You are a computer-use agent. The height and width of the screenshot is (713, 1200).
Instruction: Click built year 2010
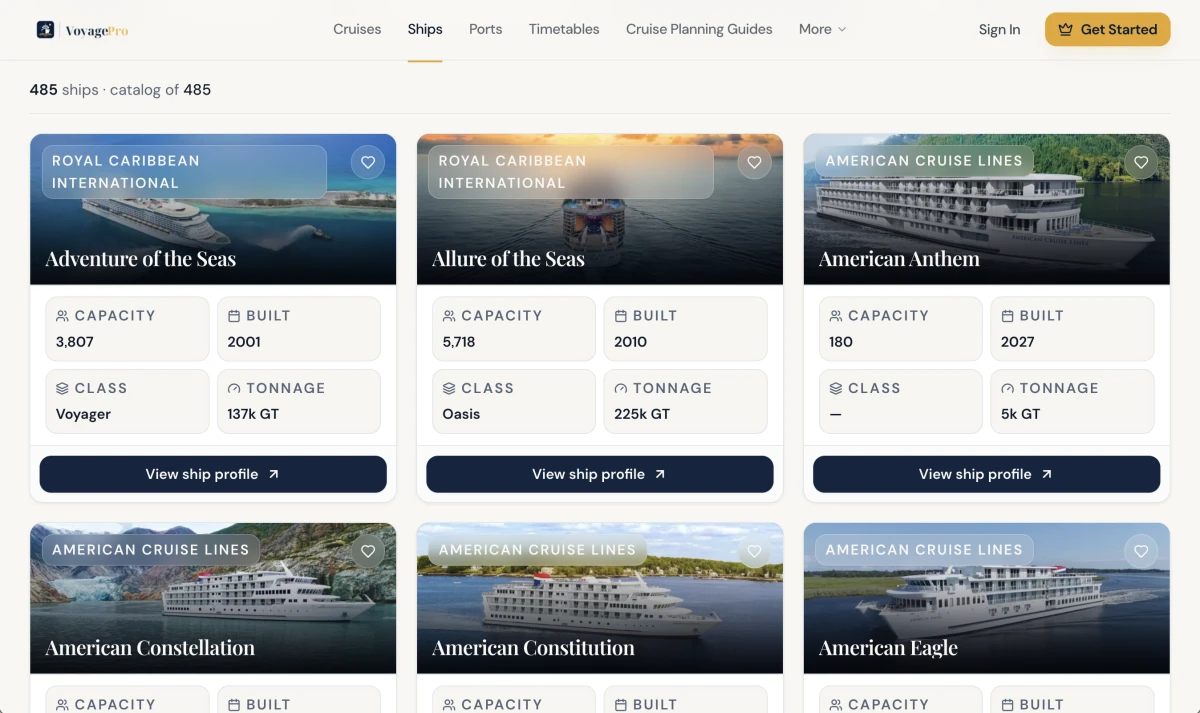(x=631, y=342)
